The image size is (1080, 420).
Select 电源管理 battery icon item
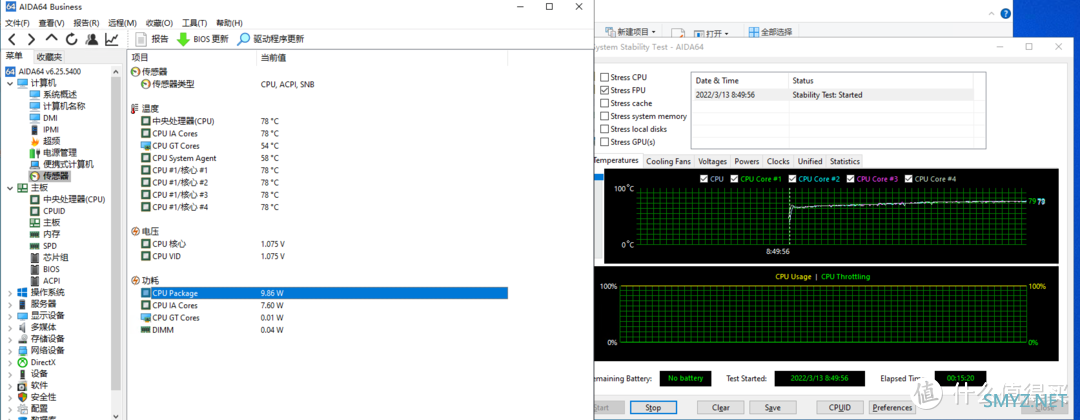point(53,153)
